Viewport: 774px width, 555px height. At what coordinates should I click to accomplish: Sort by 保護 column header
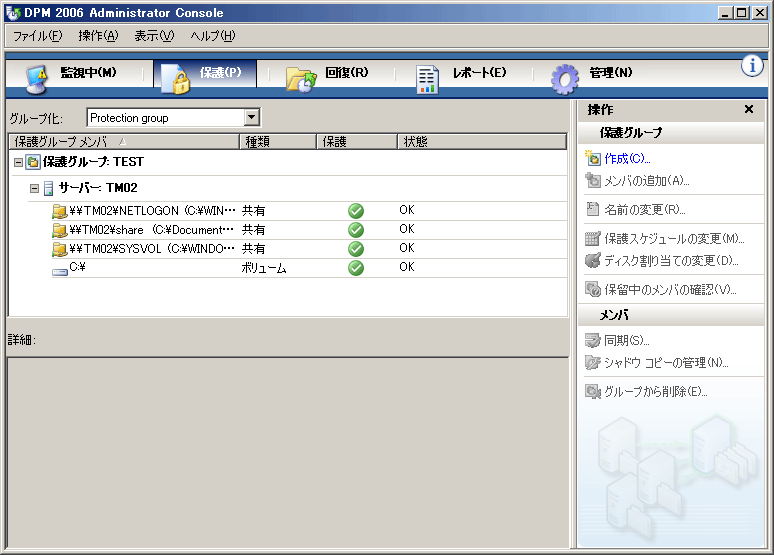click(357, 142)
